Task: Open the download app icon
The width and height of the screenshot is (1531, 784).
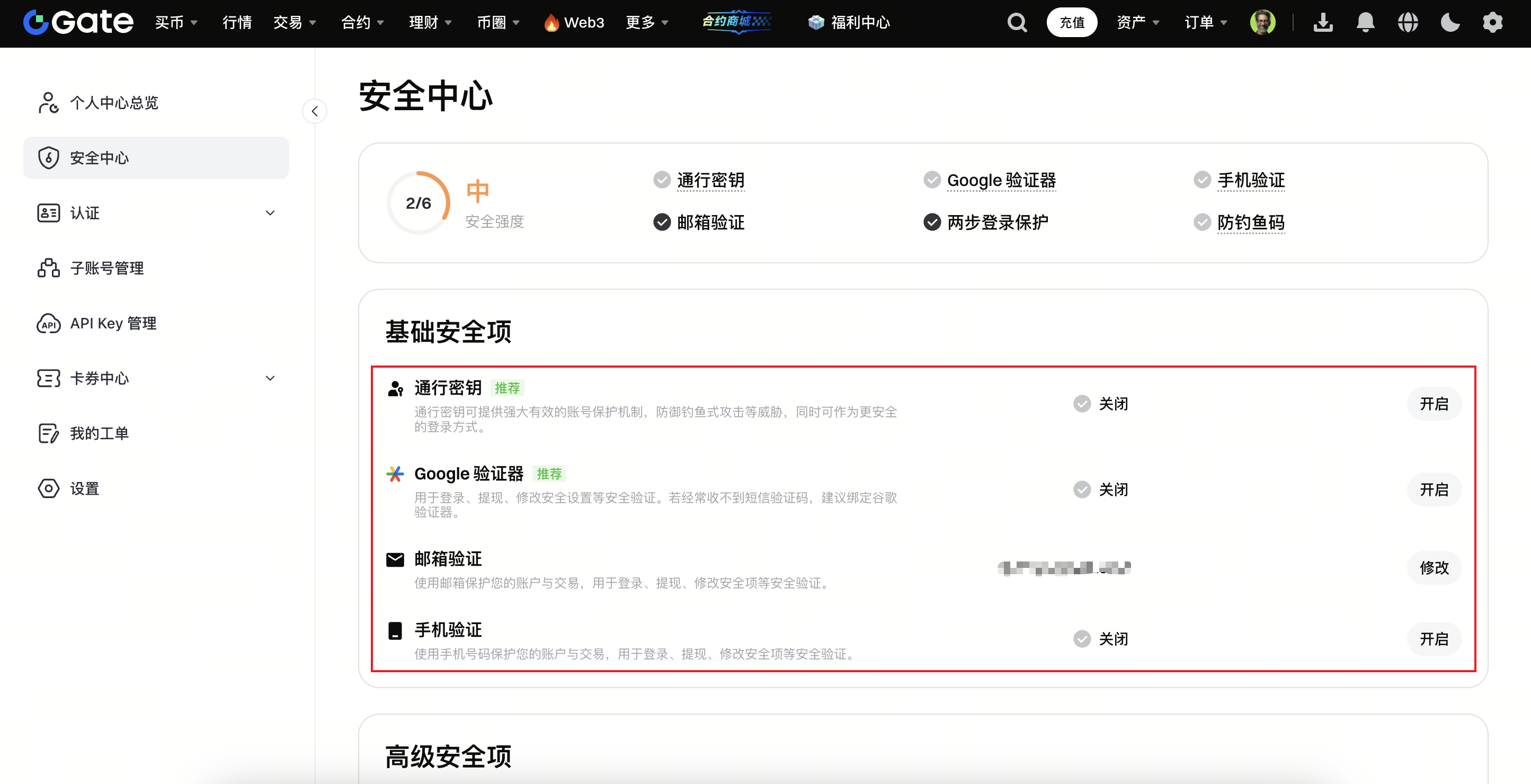Action: [1323, 23]
